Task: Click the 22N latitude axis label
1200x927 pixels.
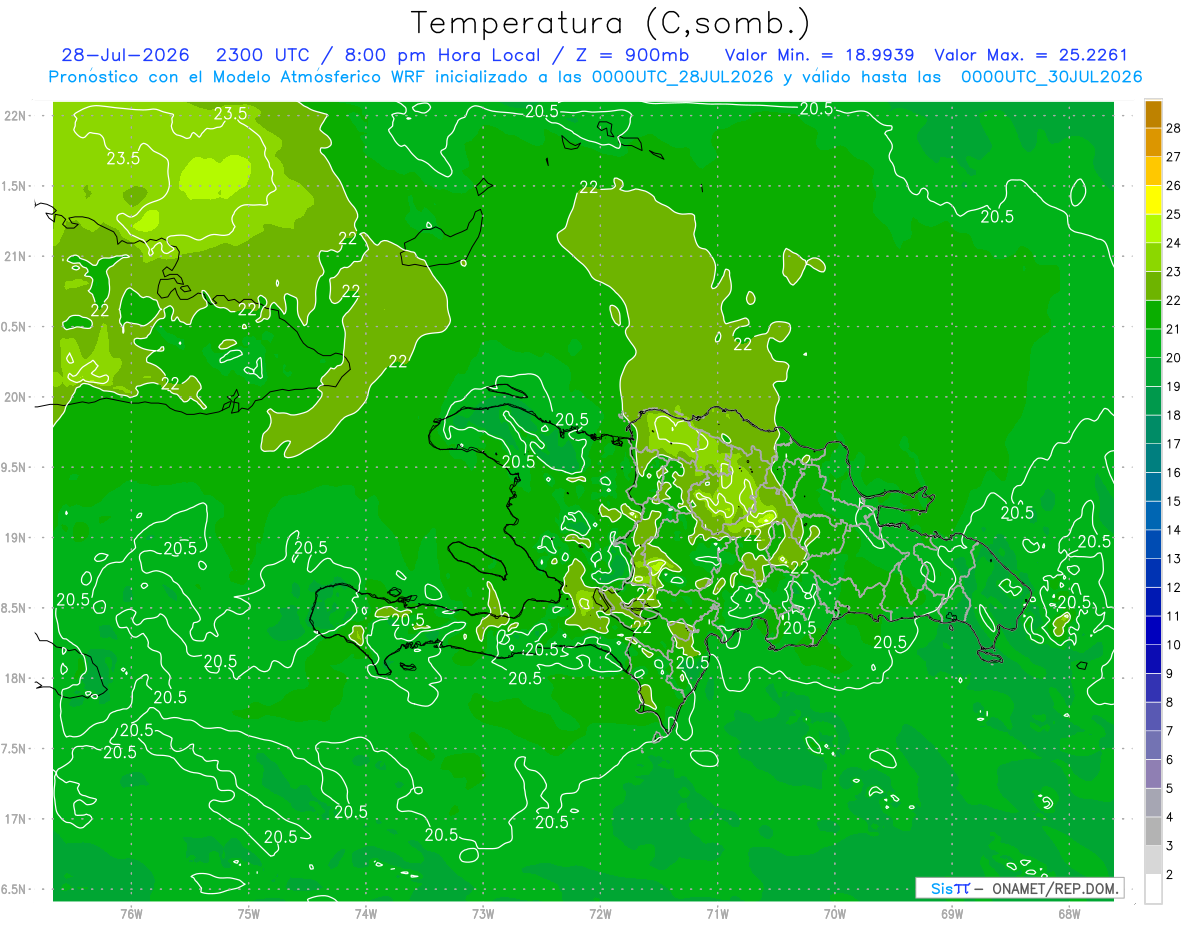Action: [x=14, y=116]
